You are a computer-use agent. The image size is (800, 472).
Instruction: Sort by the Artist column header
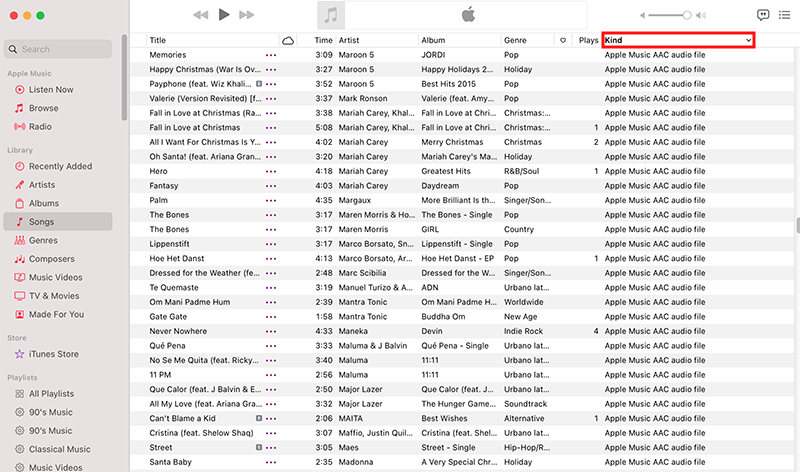[x=377, y=40]
